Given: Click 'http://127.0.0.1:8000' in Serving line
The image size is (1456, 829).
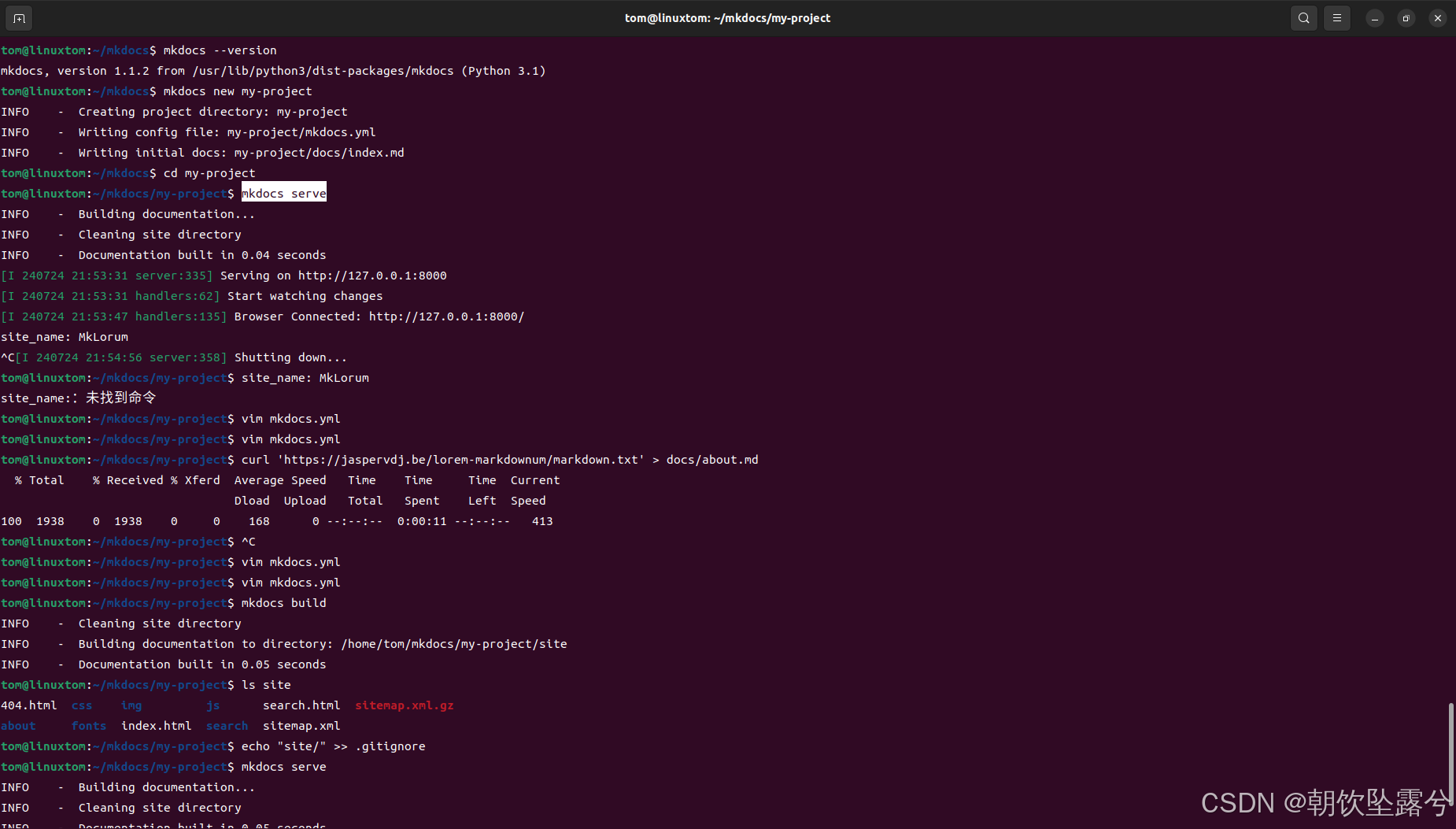Looking at the screenshot, I should (372, 276).
